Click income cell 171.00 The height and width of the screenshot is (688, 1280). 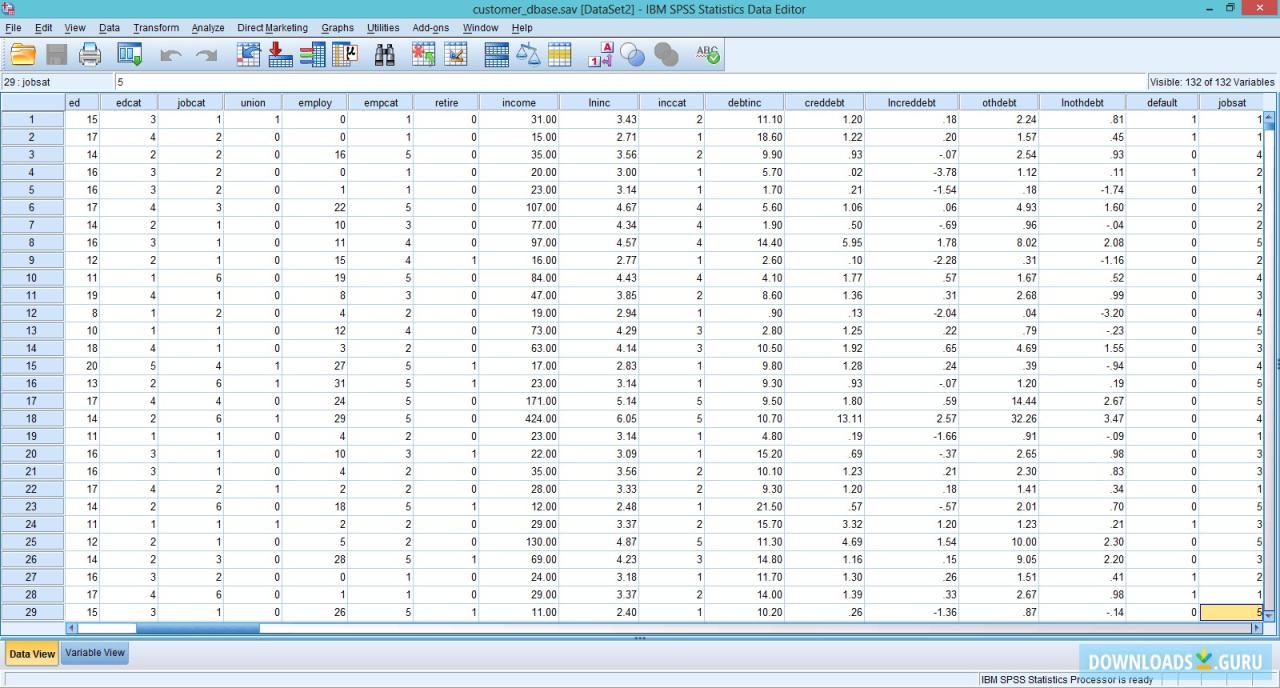(x=519, y=401)
